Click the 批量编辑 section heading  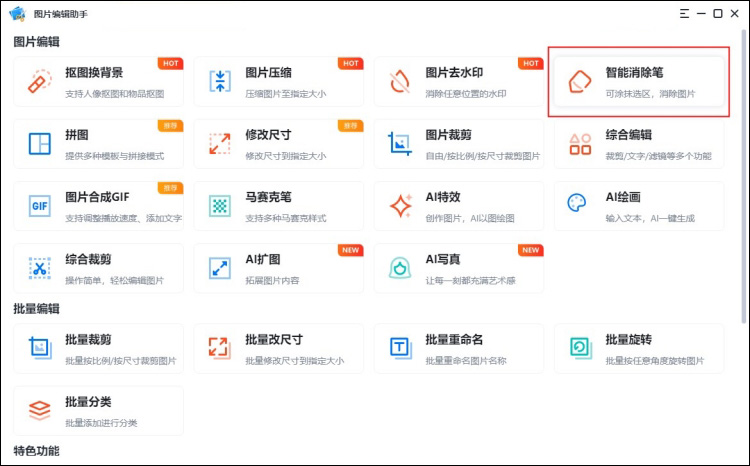[x=36, y=309]
